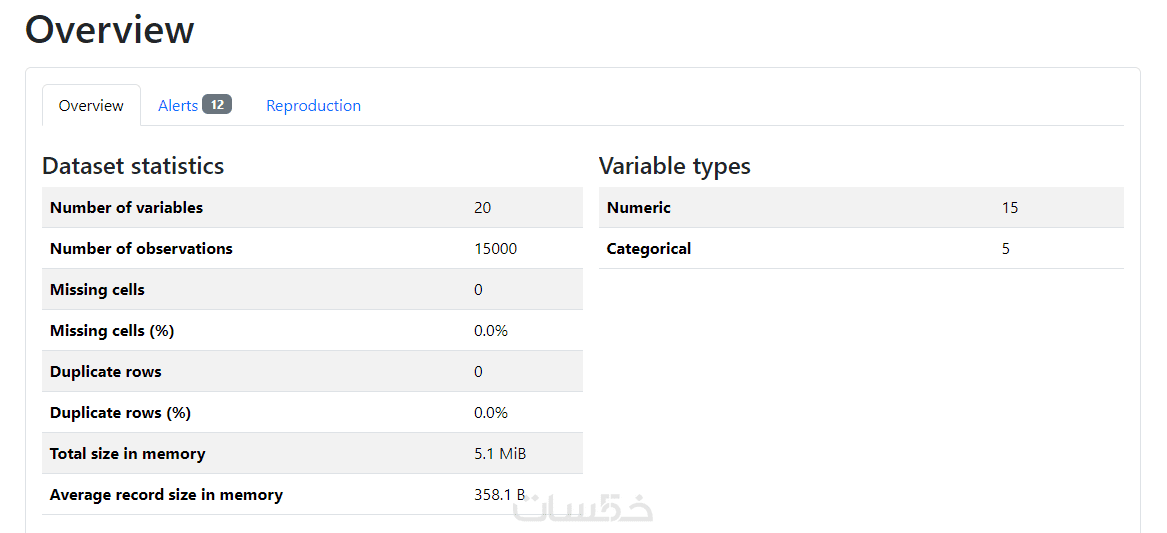Select the Missing cells (%) label
The height and width of the screenshot is (533, 1167).
(112, 331)
